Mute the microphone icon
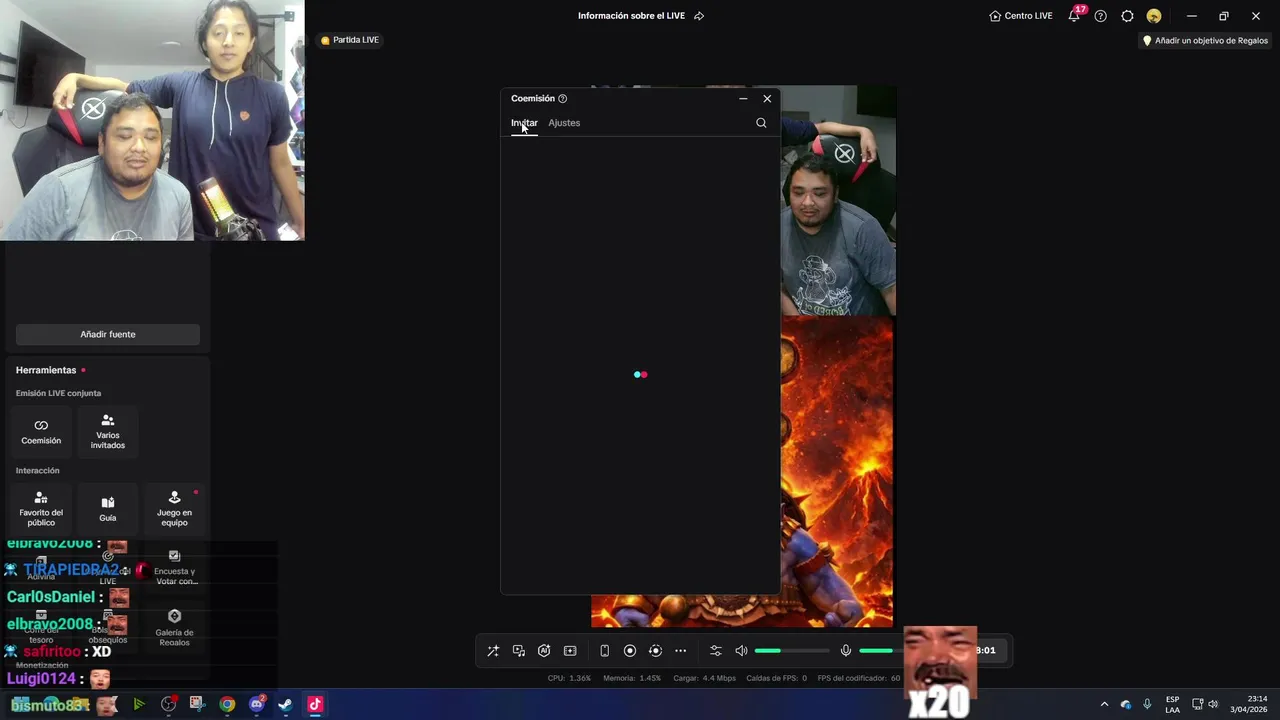The height and width of the screenshot is (720, 1280). 846,651
